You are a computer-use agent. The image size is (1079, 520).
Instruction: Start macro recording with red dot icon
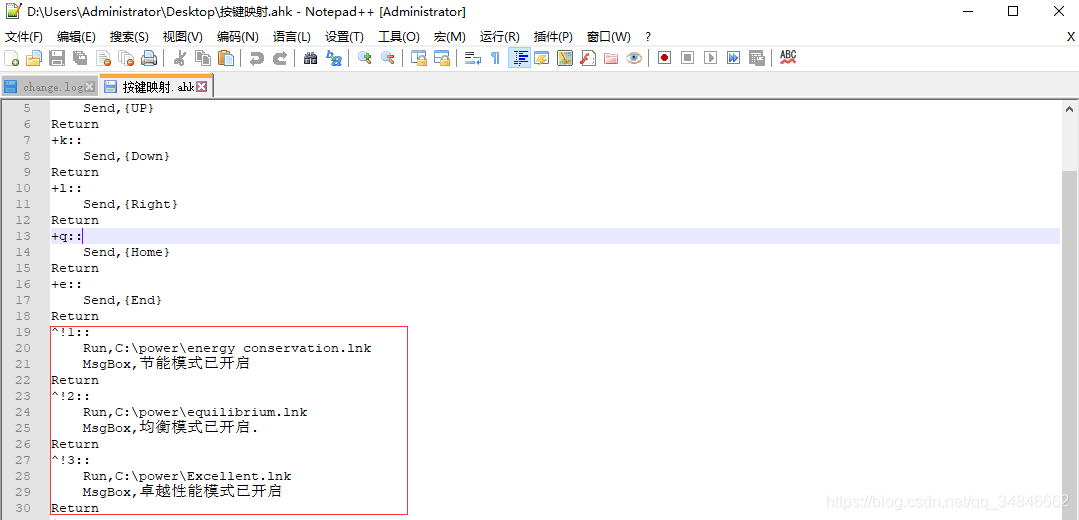[664, 58]
